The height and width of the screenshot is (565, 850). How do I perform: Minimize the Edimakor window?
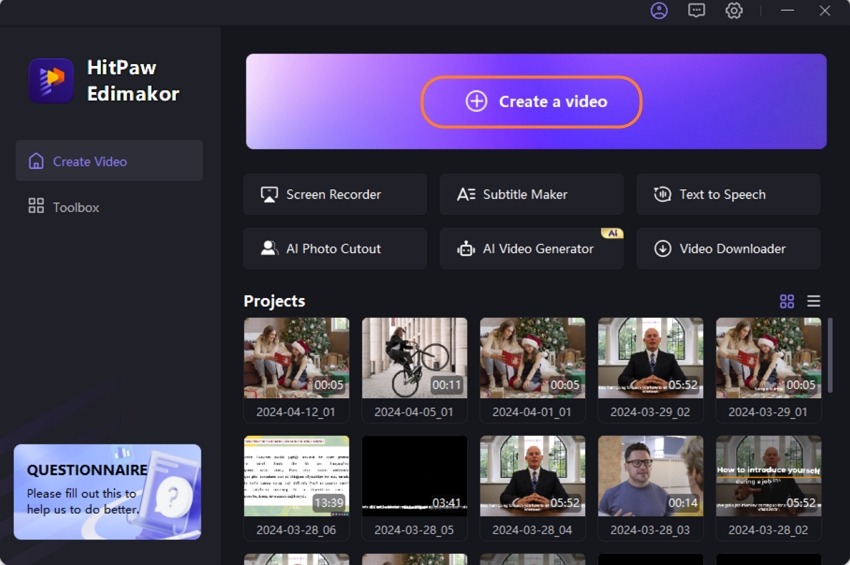click(787, 10)
